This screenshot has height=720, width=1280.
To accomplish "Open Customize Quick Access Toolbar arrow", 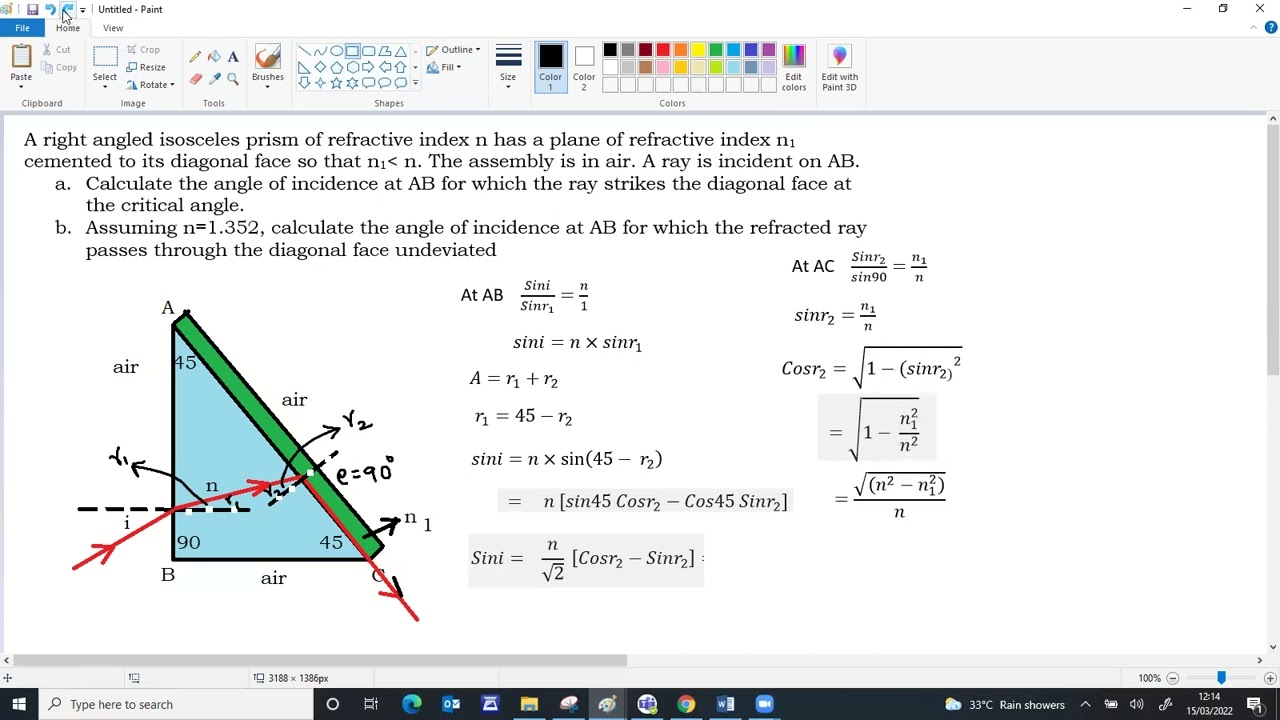I will coord(82,10).
